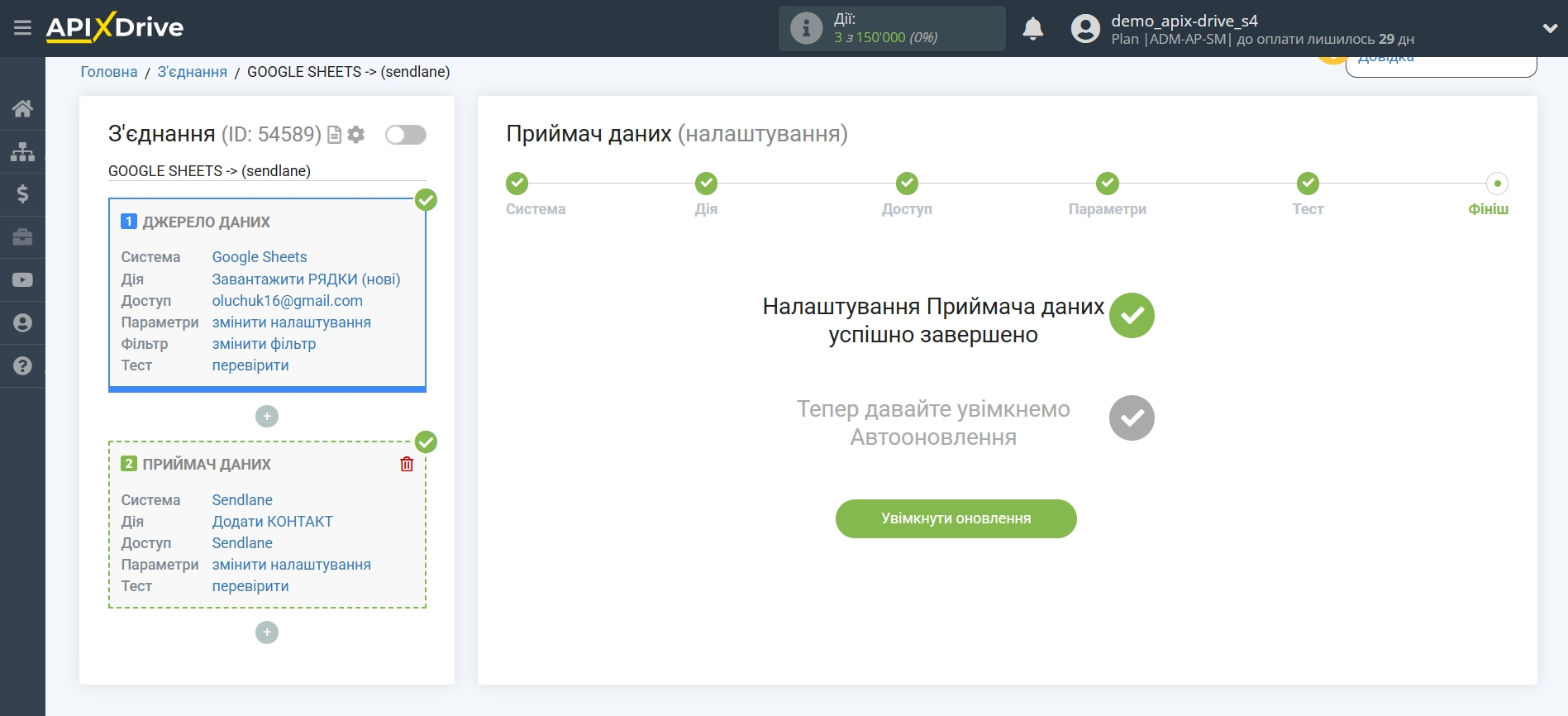Viewport: 1568px width, 716px height.
Task: Open Google Sheets system link
Action: pyautogui.click(x=260, y=257)
